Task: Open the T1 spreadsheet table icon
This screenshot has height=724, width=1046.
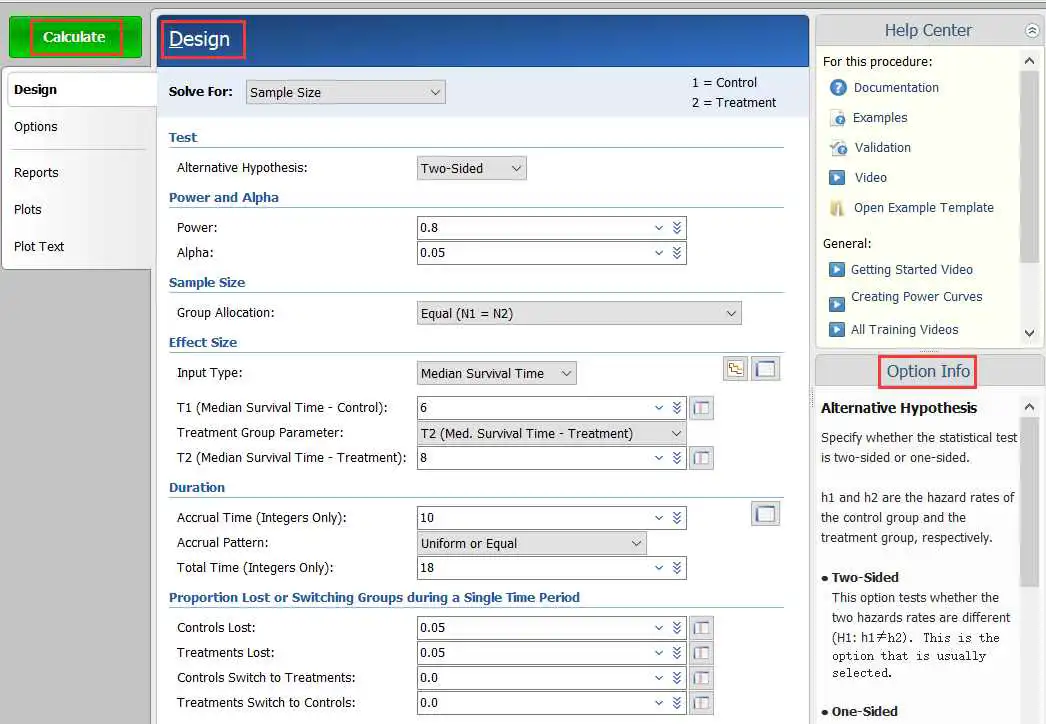Action: pyautogui.click(x=701, y=408)
